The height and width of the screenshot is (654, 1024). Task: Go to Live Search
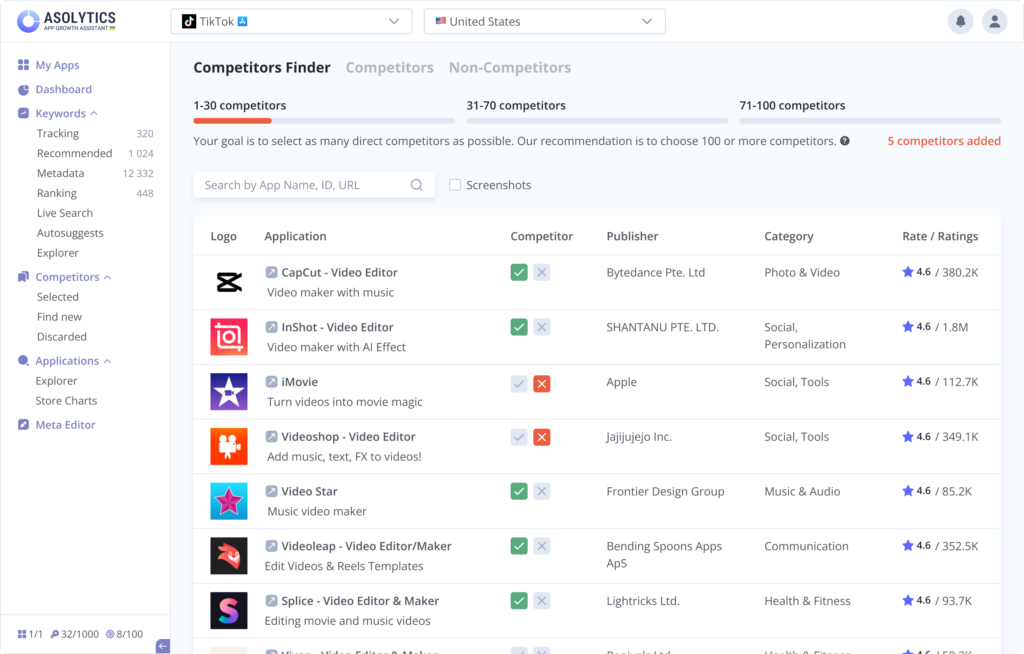click(65, 213)
